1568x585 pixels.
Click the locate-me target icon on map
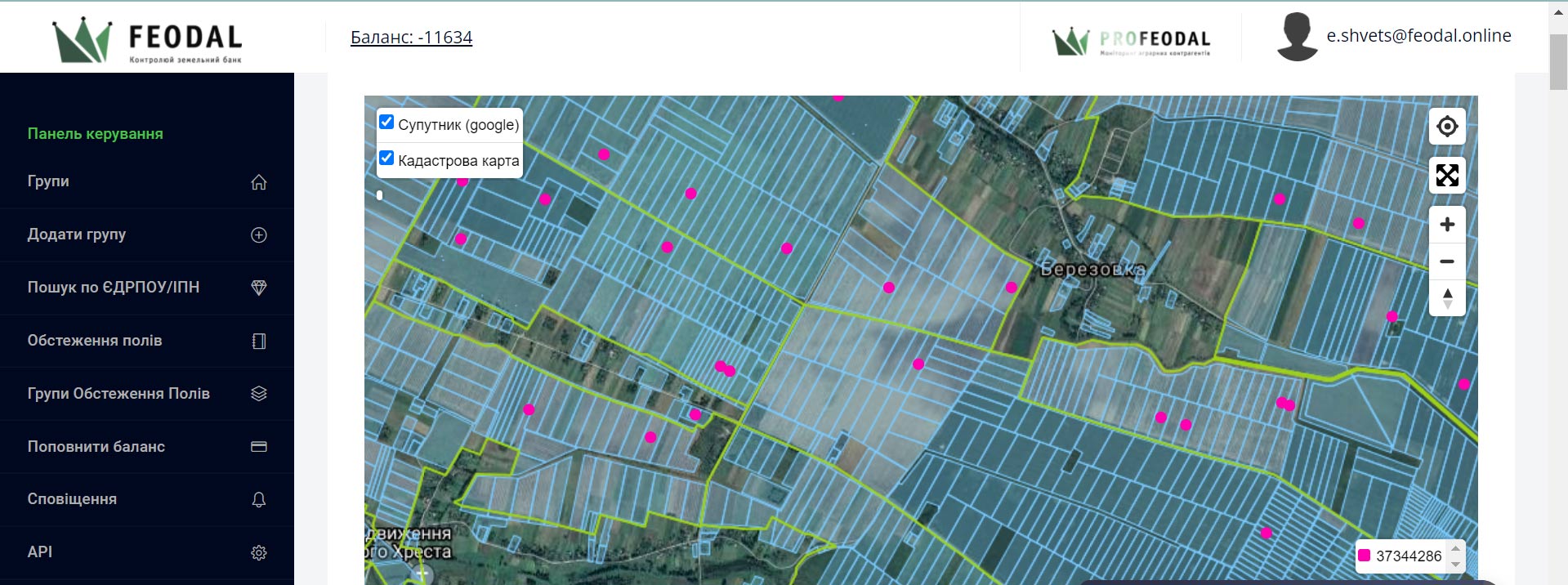coord(1446,127)
